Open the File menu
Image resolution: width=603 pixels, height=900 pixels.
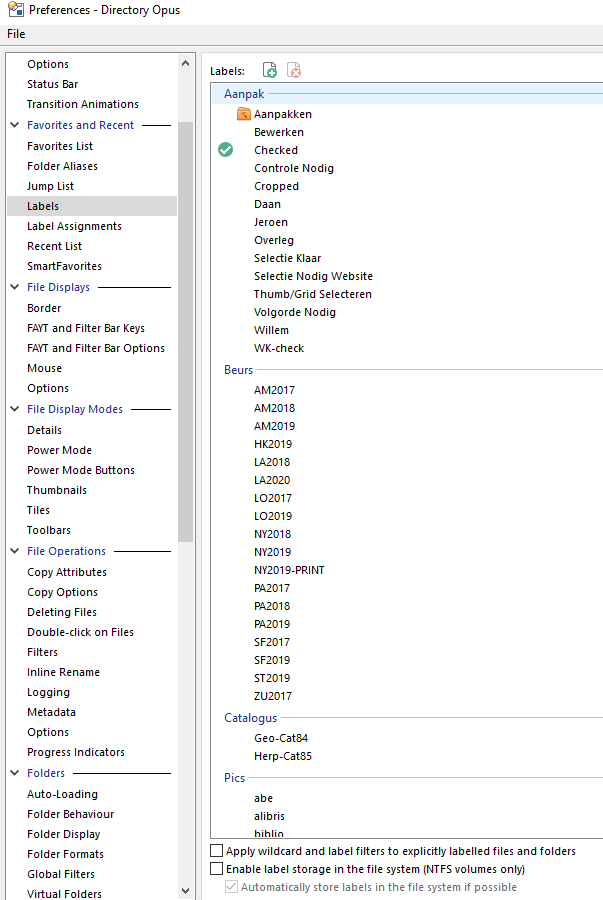click(x=16, y=34)
